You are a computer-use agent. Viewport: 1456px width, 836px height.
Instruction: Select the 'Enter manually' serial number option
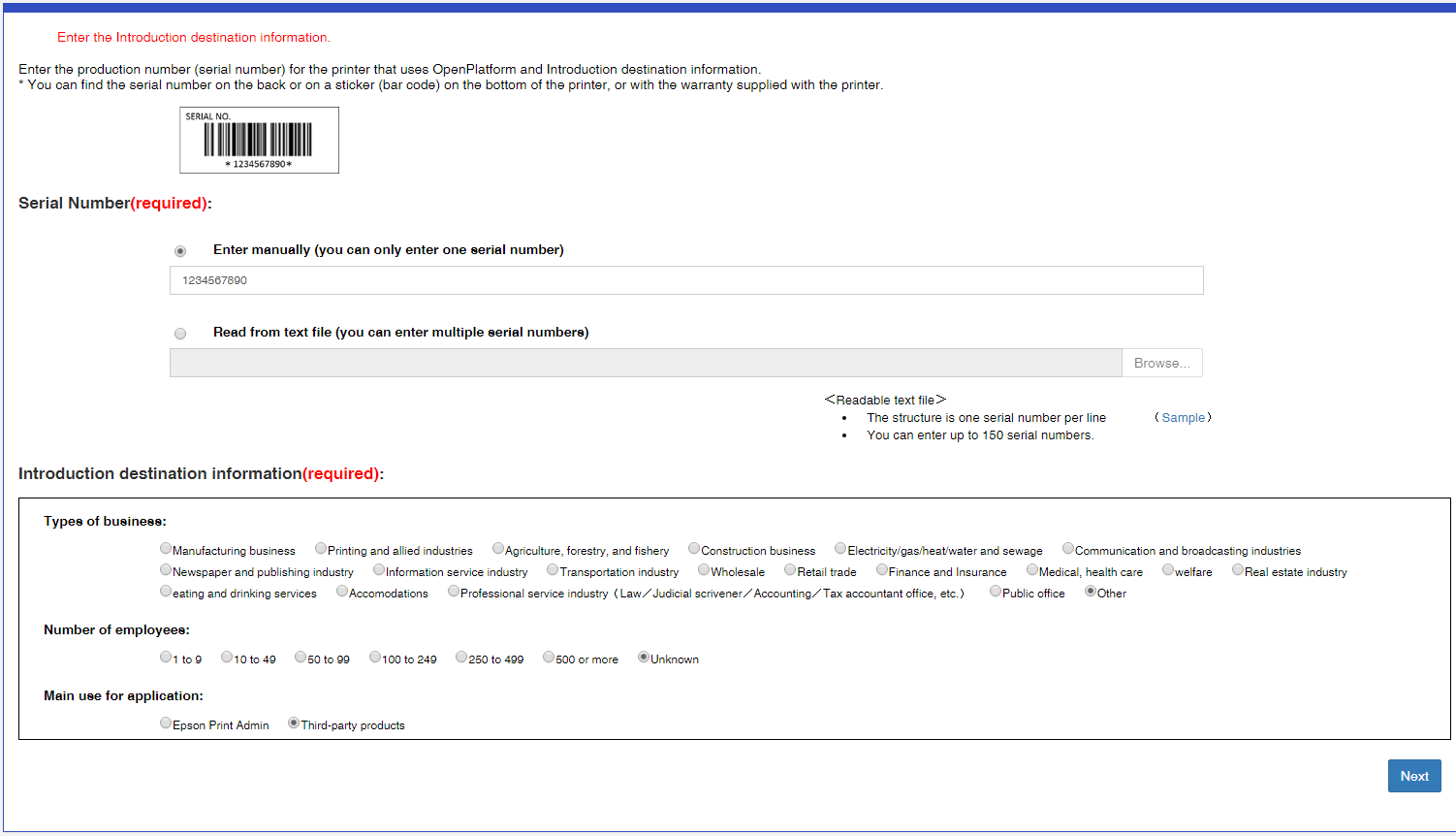pos(180,250)
